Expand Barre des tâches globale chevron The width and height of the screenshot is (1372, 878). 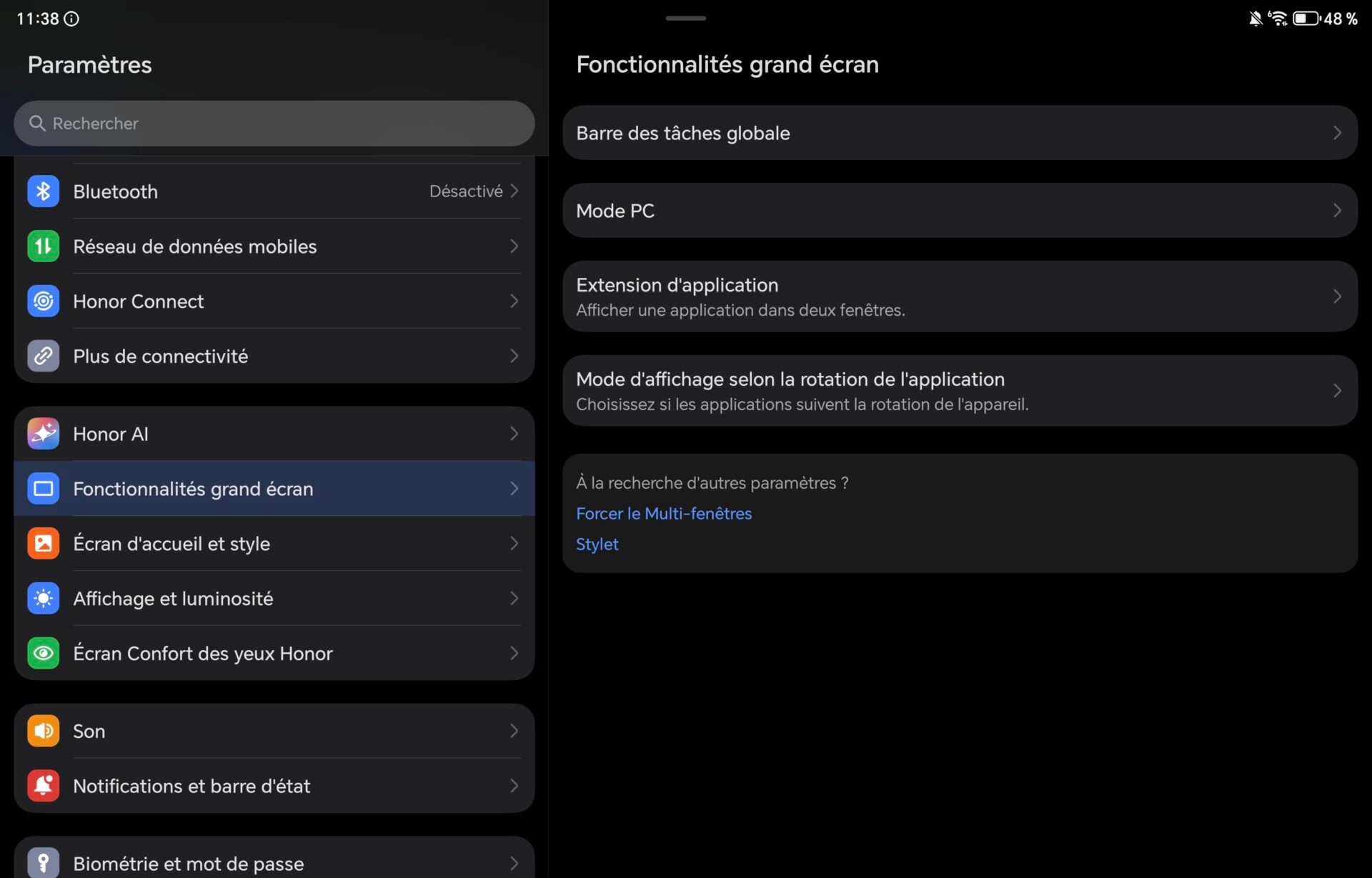[1336, 133]
